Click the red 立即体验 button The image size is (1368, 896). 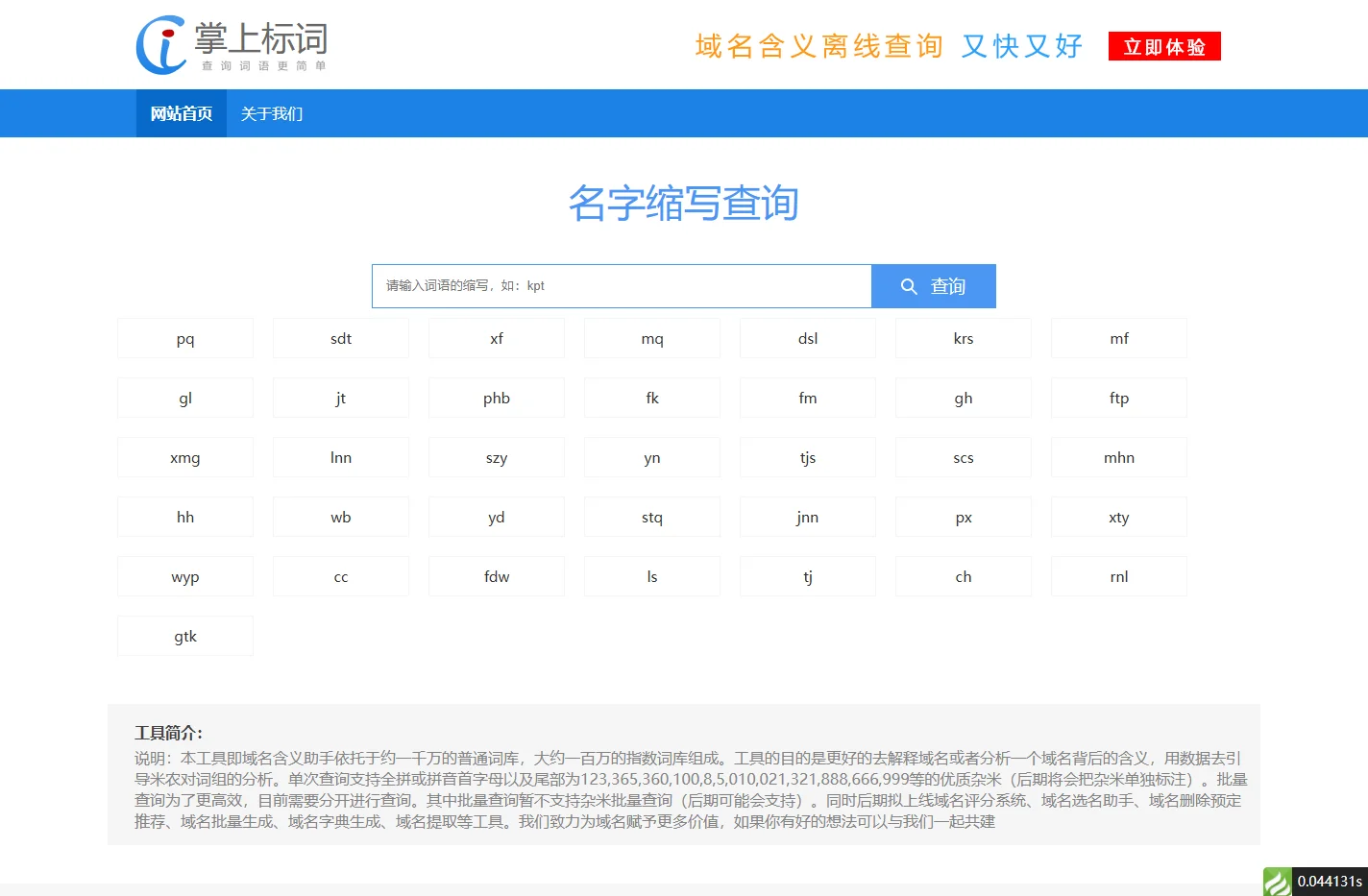1164,46
